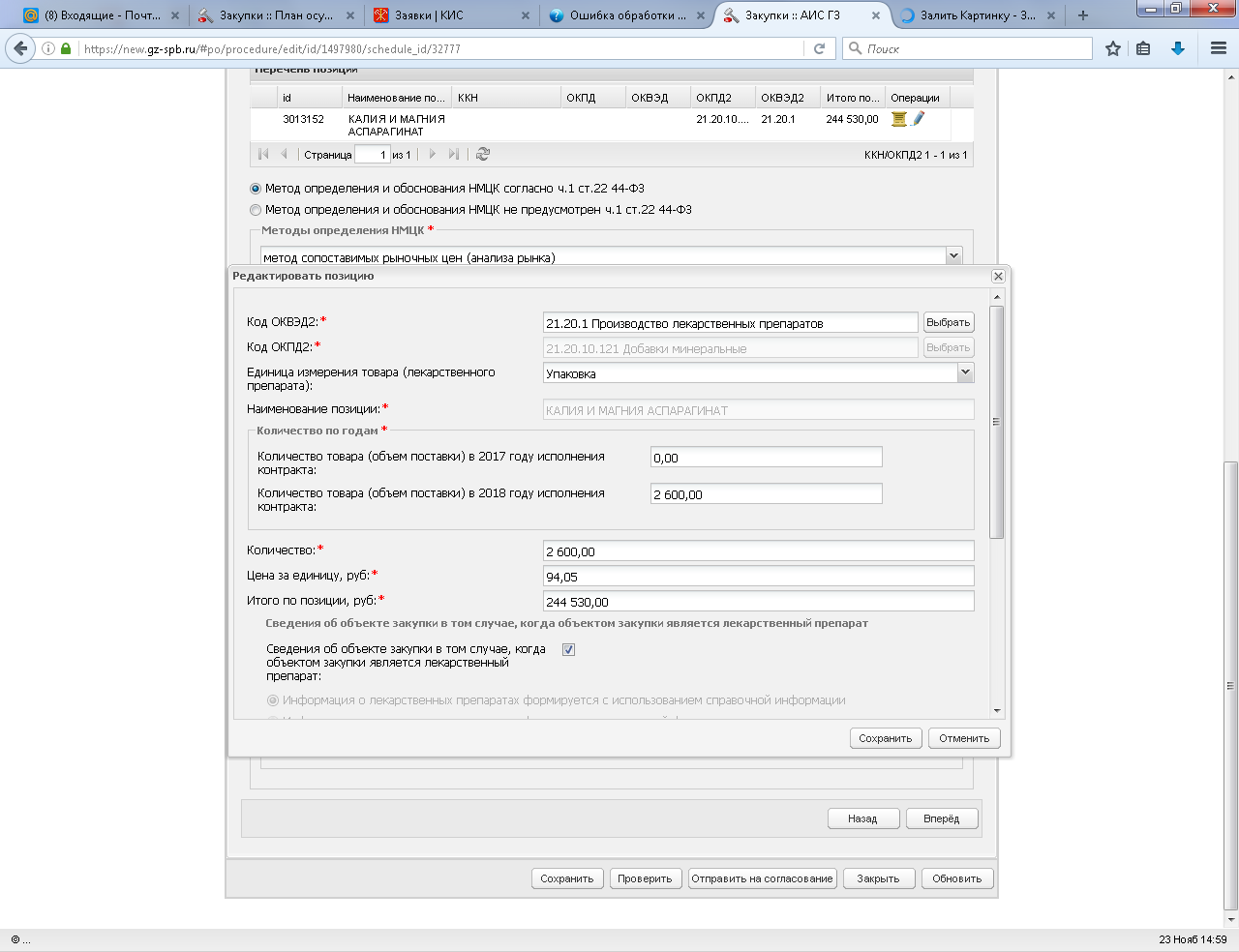Switch to the '(8) Входящие - Почта' tab
Image resolution: width=1239 pixels, height=952 pixels.
pyautogui.click(x=102, y=15)
